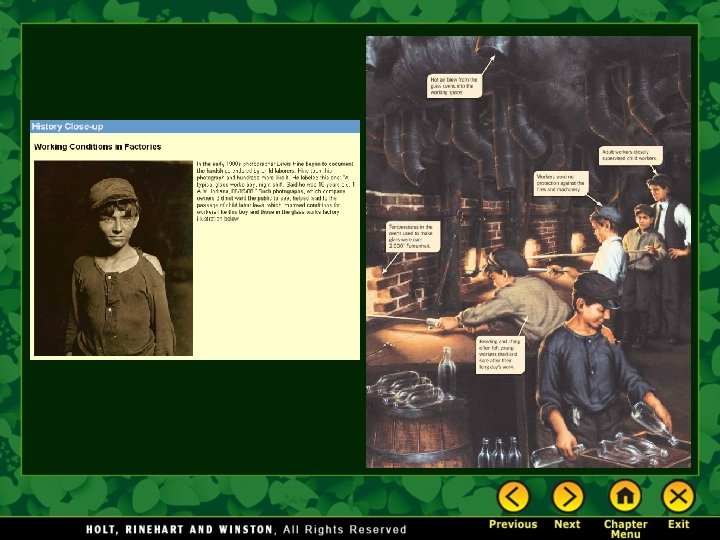Open the glass factory illustration
This screenshot has width=720, height=540.
[x=528, y=252]
